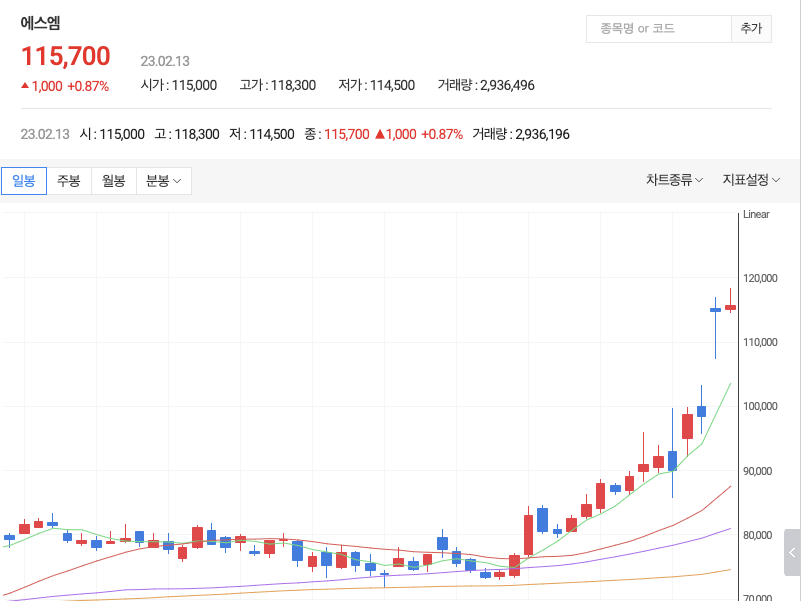Click the 거래량: 2,936,496 volume text
802x601 pixels.
[486, 85]
